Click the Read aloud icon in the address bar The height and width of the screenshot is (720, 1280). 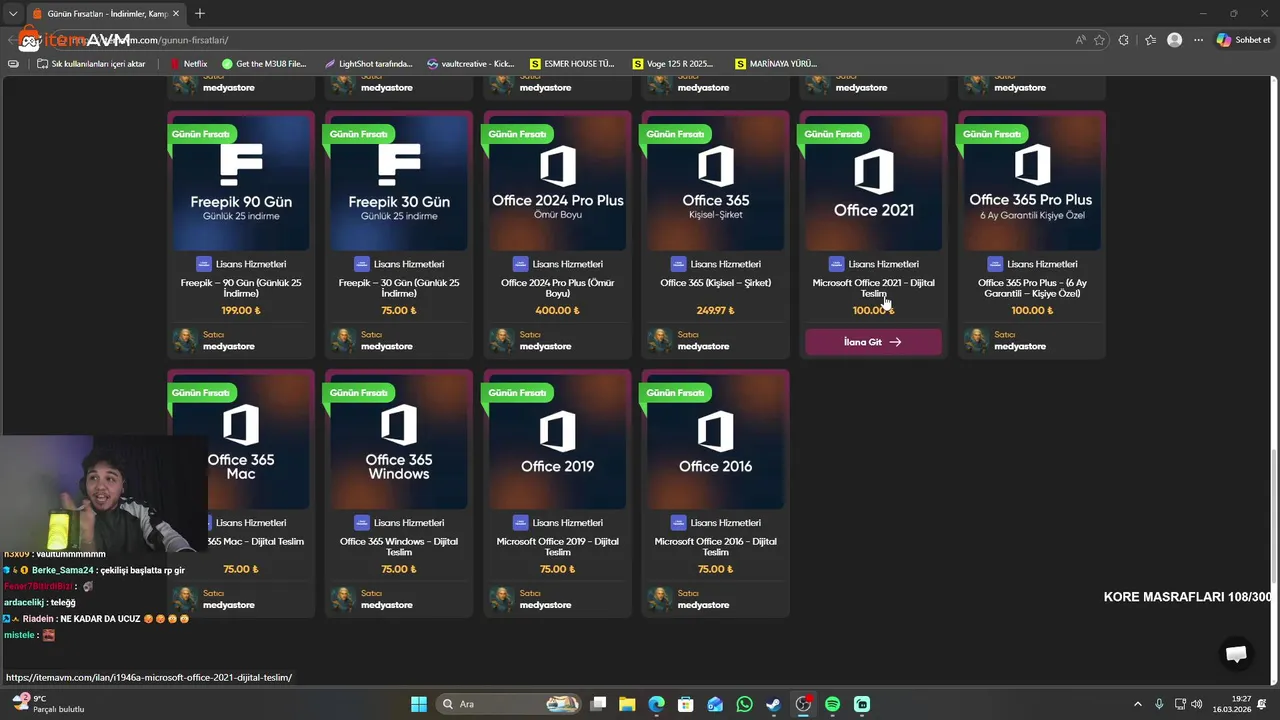pyautogui.click(x=1081, y=40)
